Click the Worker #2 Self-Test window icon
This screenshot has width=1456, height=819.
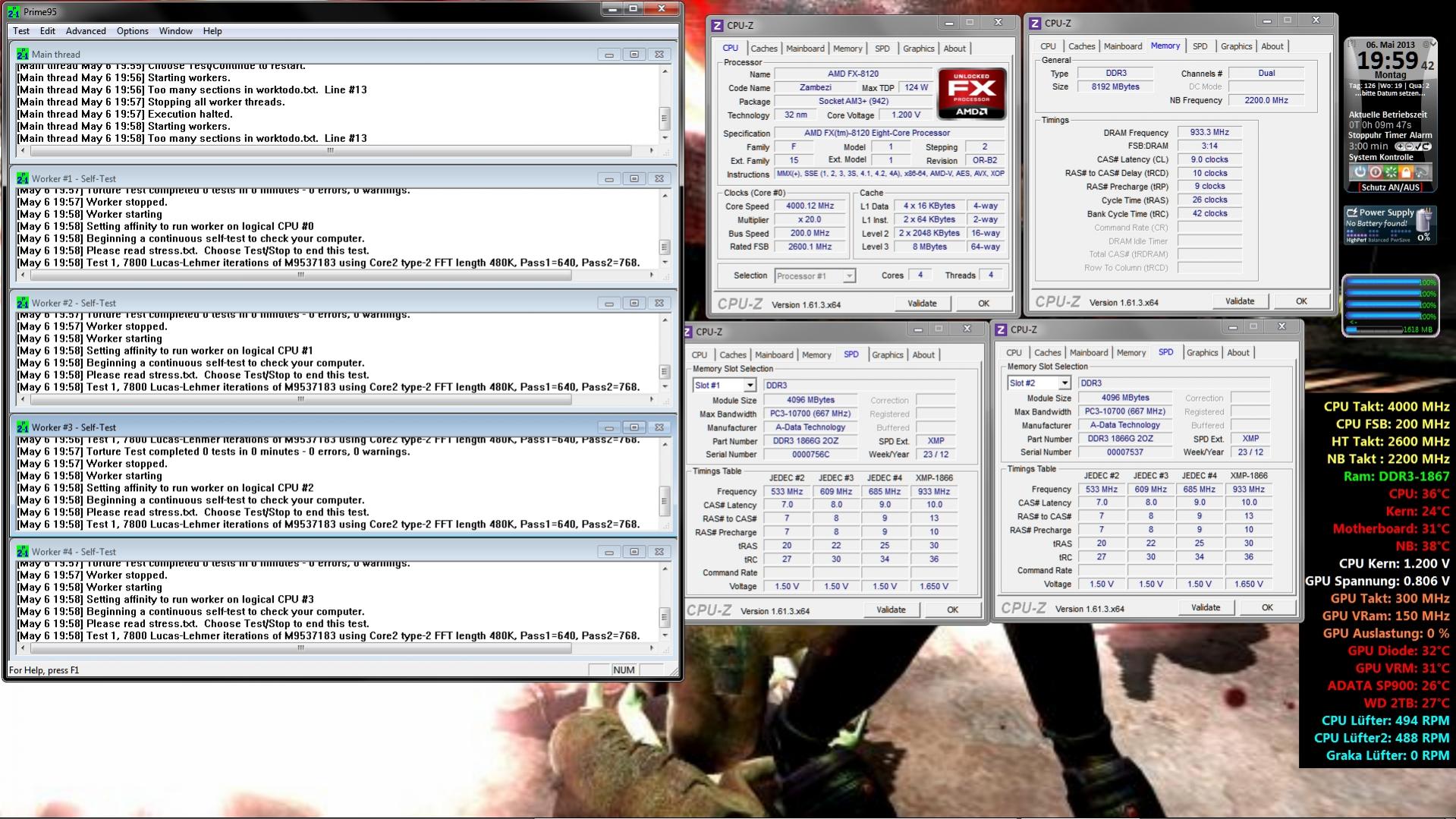coord(23,303)
